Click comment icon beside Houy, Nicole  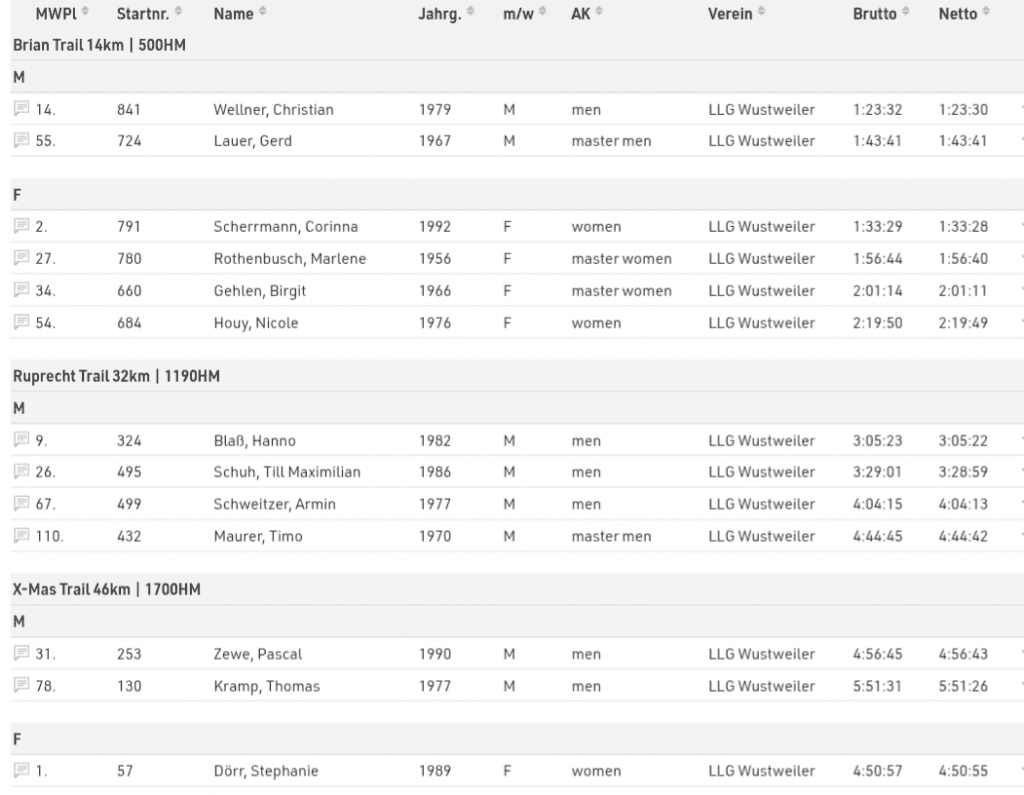[x=22, y=323]
